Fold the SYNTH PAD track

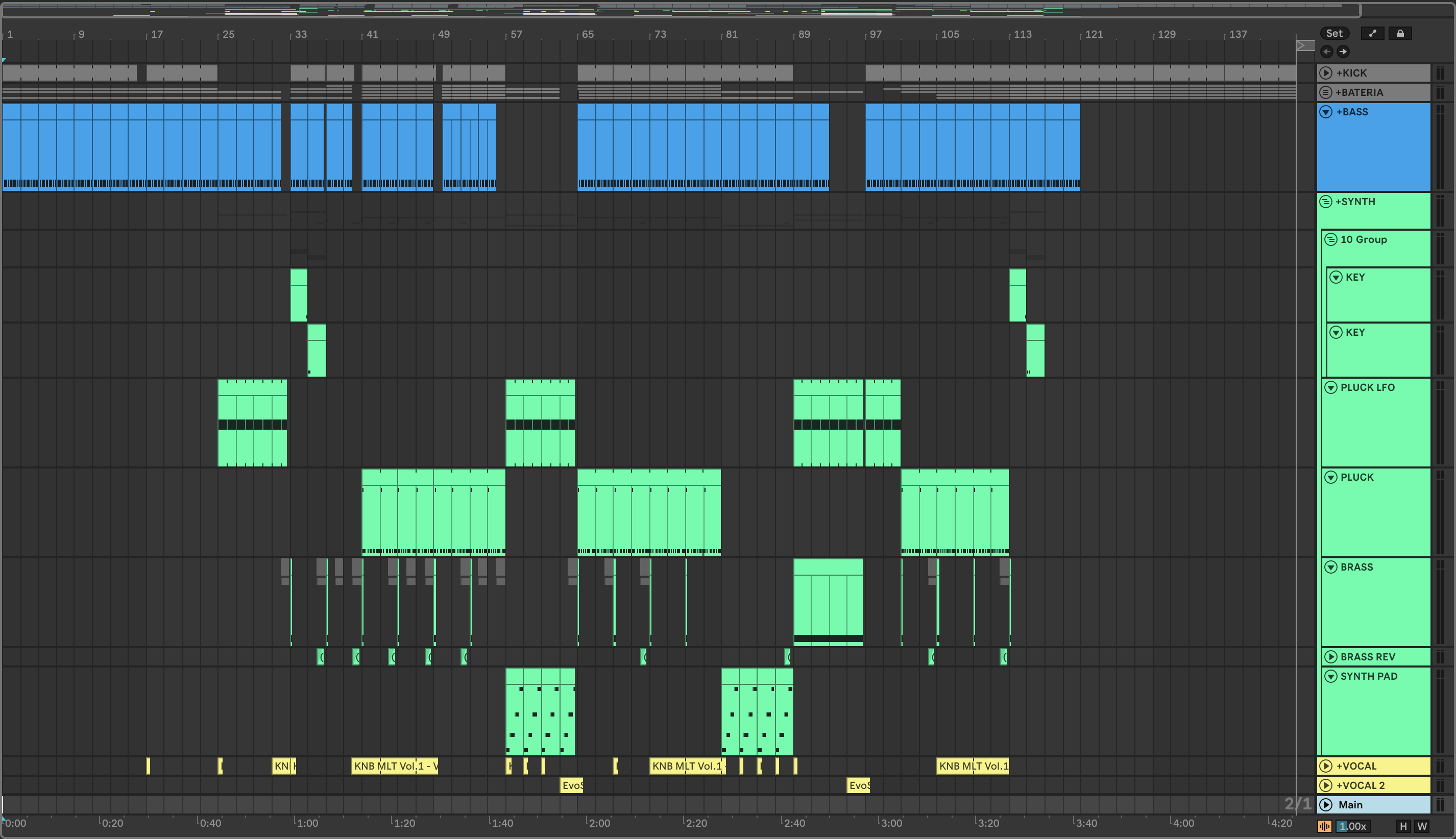point(1331,677)
